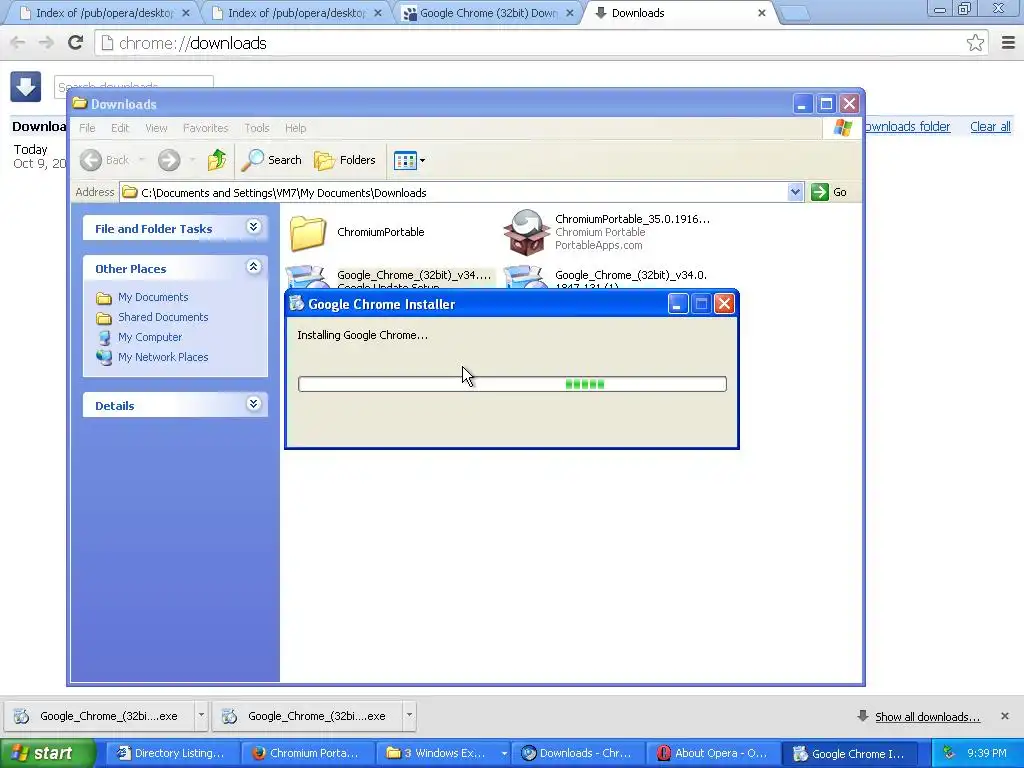
Task: Switch to second Index of /pub/opera tab
Action: [297, 13]
